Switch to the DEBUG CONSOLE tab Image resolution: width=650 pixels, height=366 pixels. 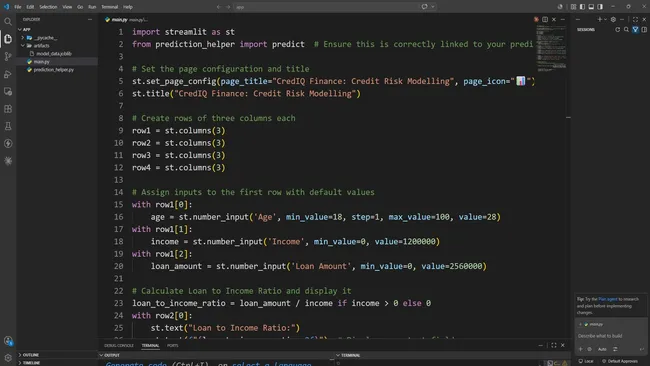(x=119, y=345)
